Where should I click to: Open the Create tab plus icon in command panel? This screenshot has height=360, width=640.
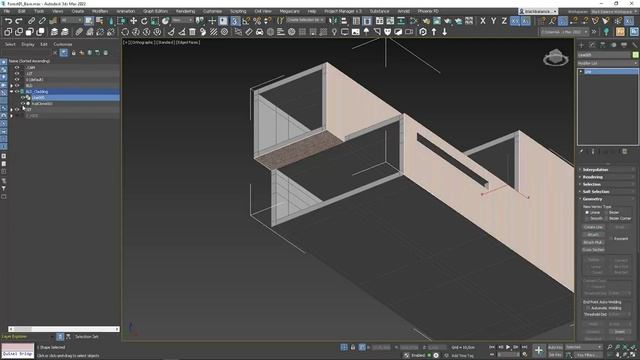[x=582, y=45]
